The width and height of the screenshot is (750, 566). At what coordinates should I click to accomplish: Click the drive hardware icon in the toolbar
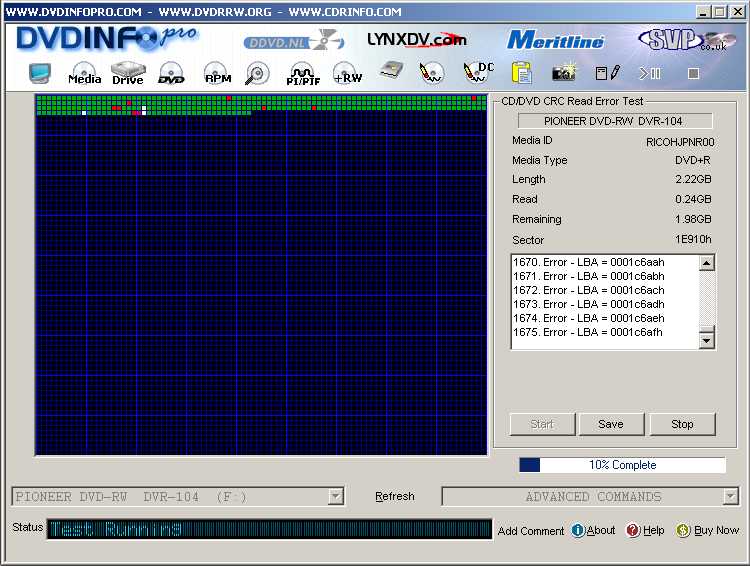click(392, 71)
